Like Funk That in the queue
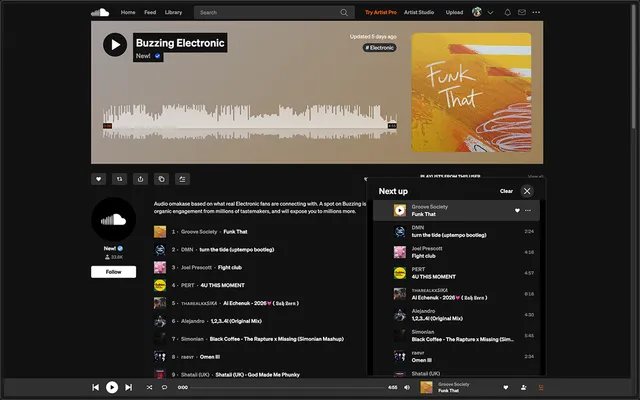 (517, 211)
